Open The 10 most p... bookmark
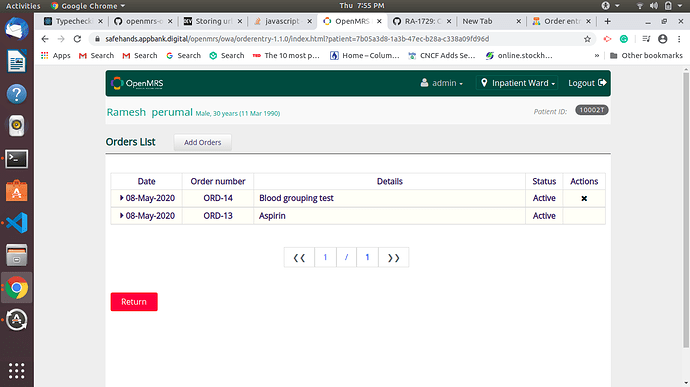 [x=286, y=55]
